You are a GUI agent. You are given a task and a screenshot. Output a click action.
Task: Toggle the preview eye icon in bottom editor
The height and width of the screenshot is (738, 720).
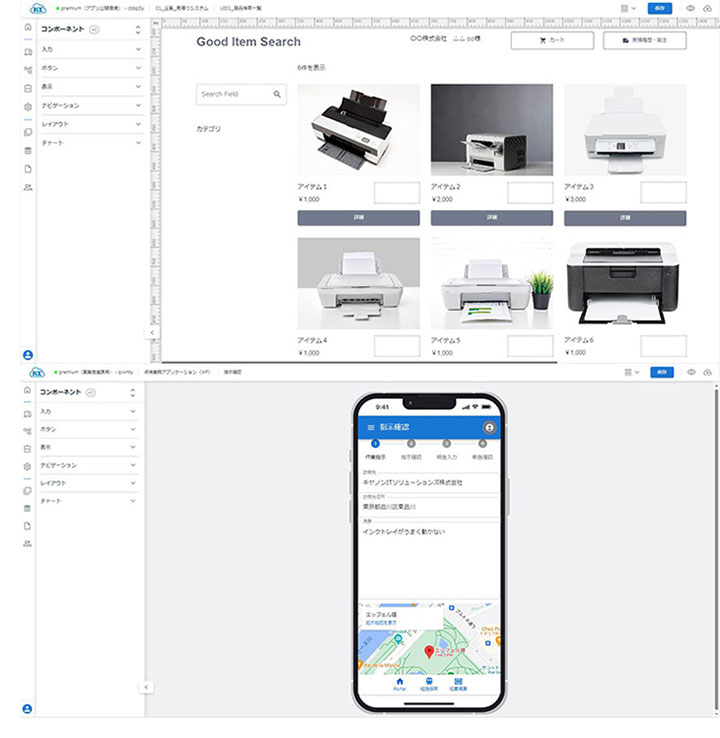tap(690, 372)
